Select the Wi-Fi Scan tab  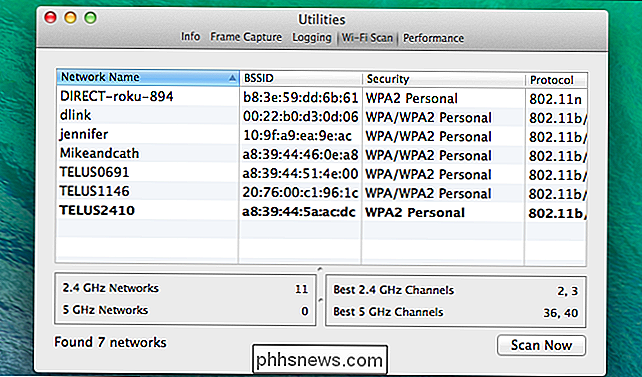[x=367, y=38]
